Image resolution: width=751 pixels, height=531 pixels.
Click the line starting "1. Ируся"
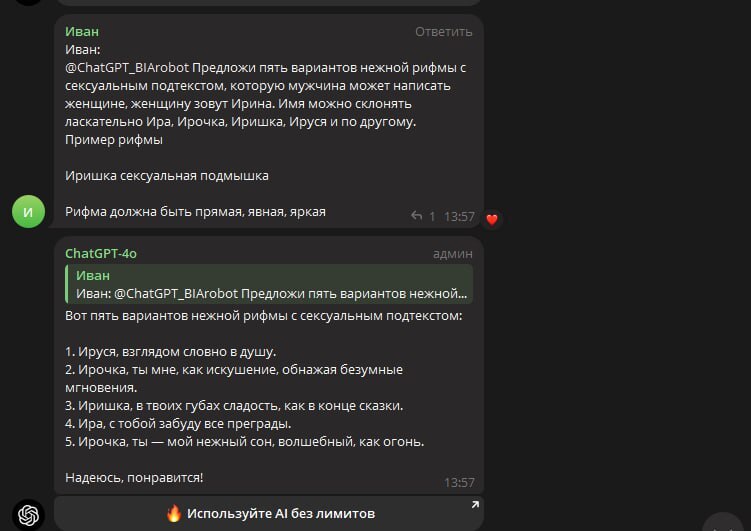(170, 352)
